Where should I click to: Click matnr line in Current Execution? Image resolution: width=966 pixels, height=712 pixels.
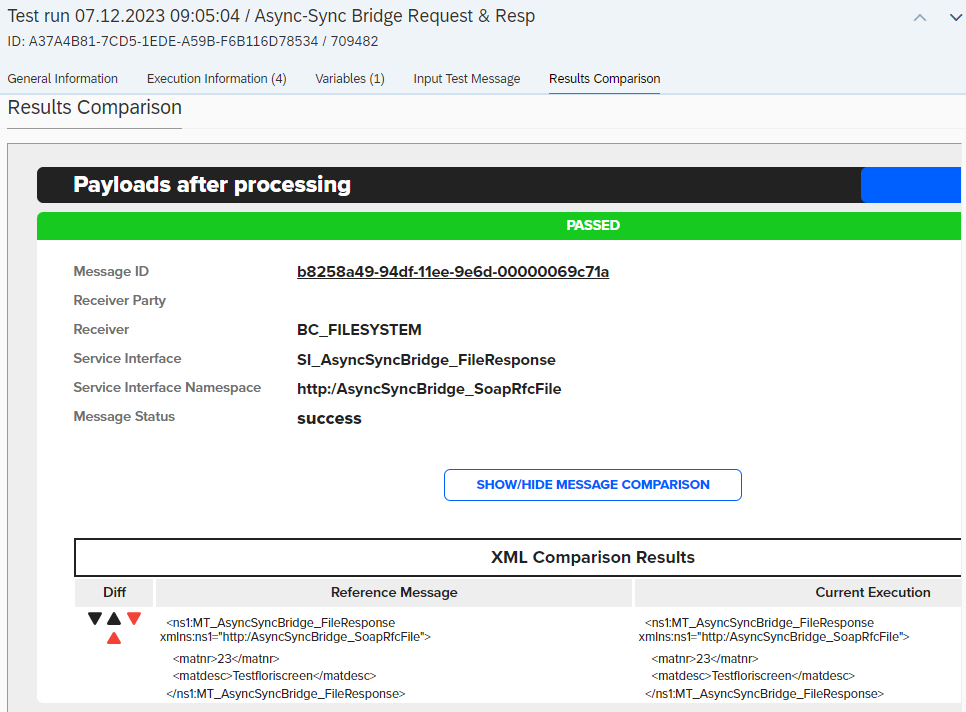(x=705, y=659)
